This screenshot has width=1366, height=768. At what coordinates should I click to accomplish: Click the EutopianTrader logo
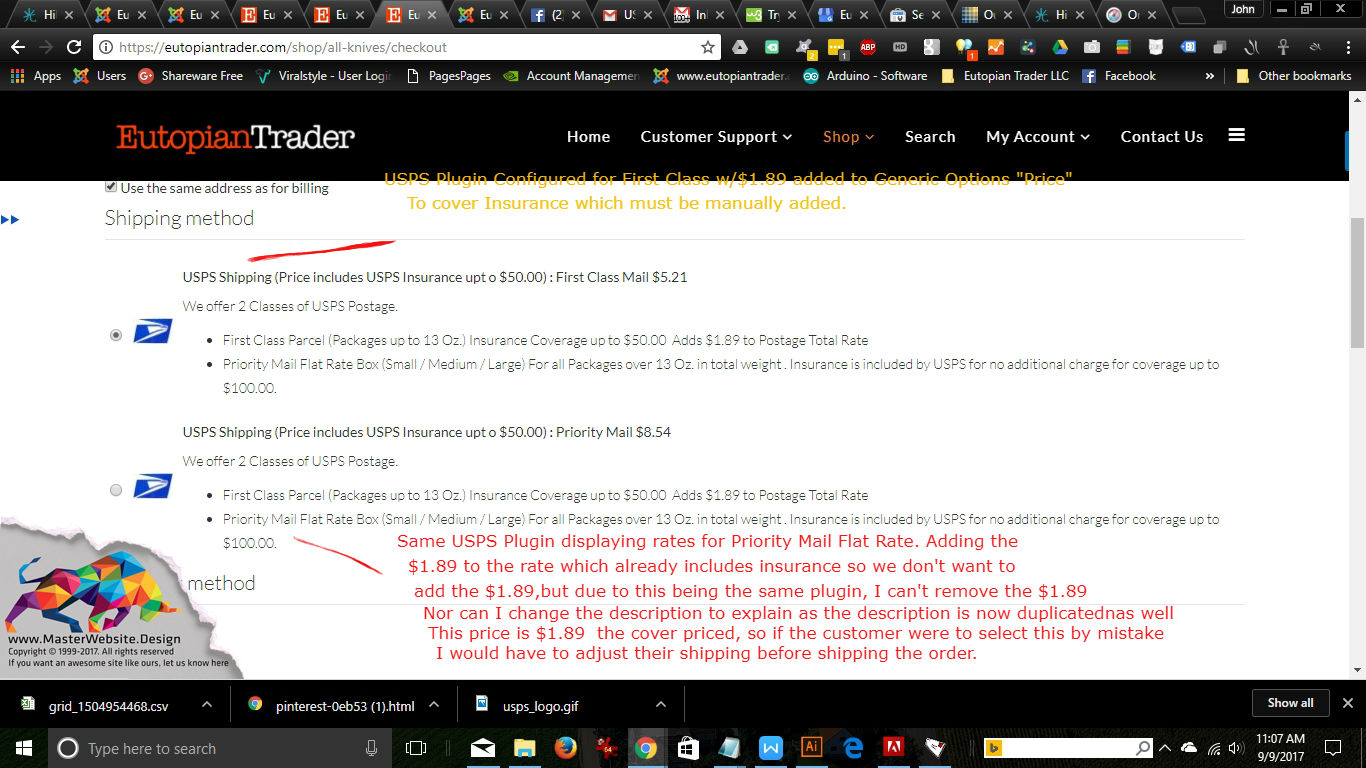point(235,137)
